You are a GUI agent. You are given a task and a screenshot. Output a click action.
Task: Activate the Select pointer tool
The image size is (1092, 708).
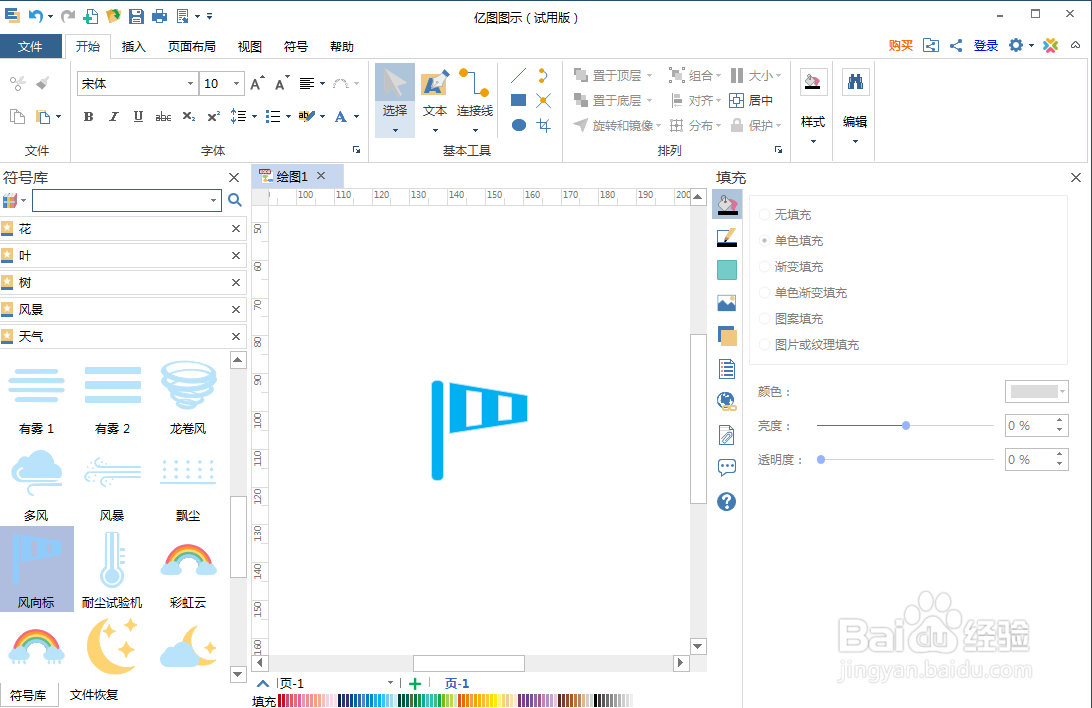[395, 99]
